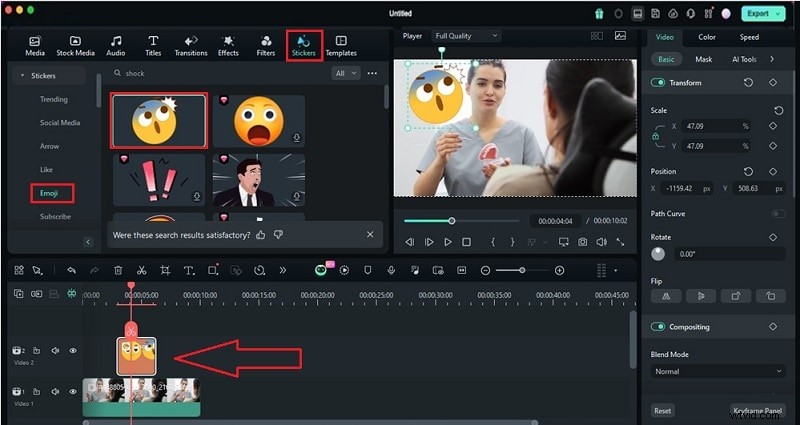
Task: Open the sticker panel more options menu
Action: point(372,73)
